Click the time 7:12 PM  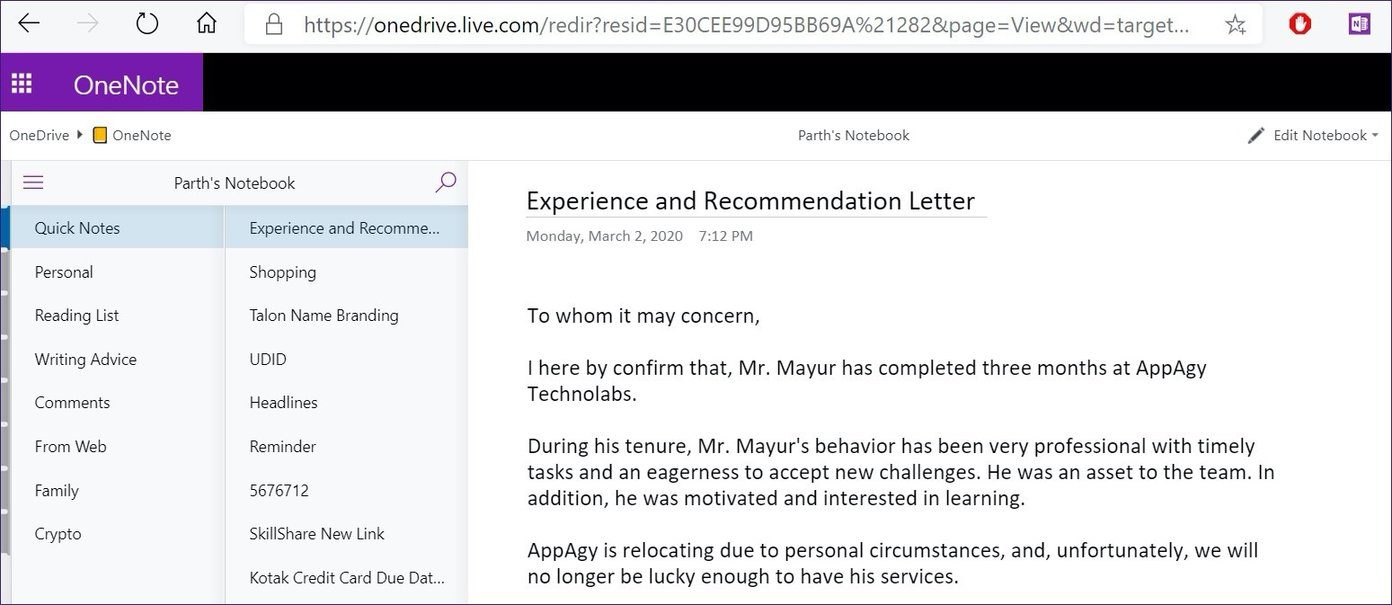(726, 236)
